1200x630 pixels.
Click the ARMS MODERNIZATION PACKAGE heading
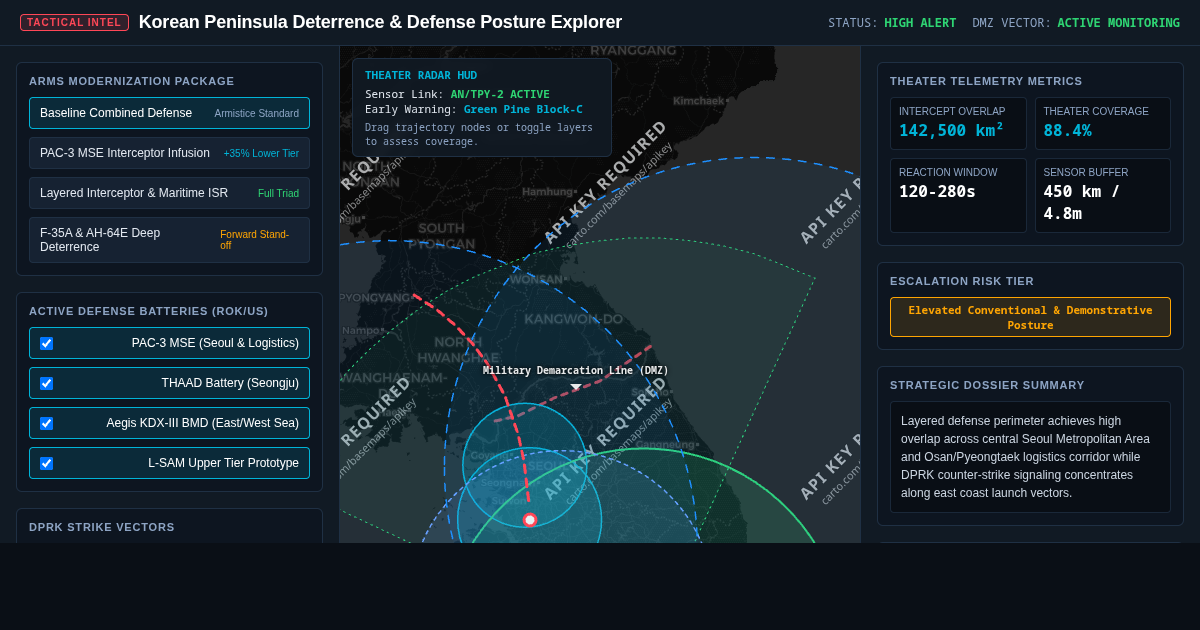[132, 81]
